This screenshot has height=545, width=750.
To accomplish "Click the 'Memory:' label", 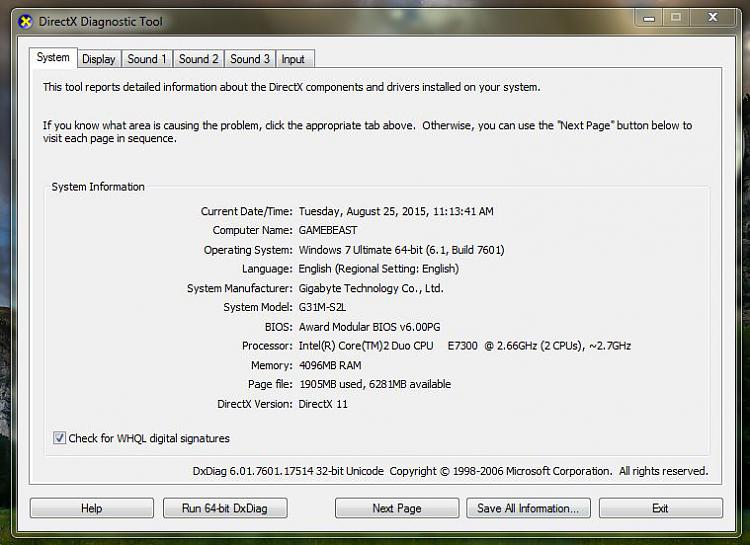I will [272, 366].
